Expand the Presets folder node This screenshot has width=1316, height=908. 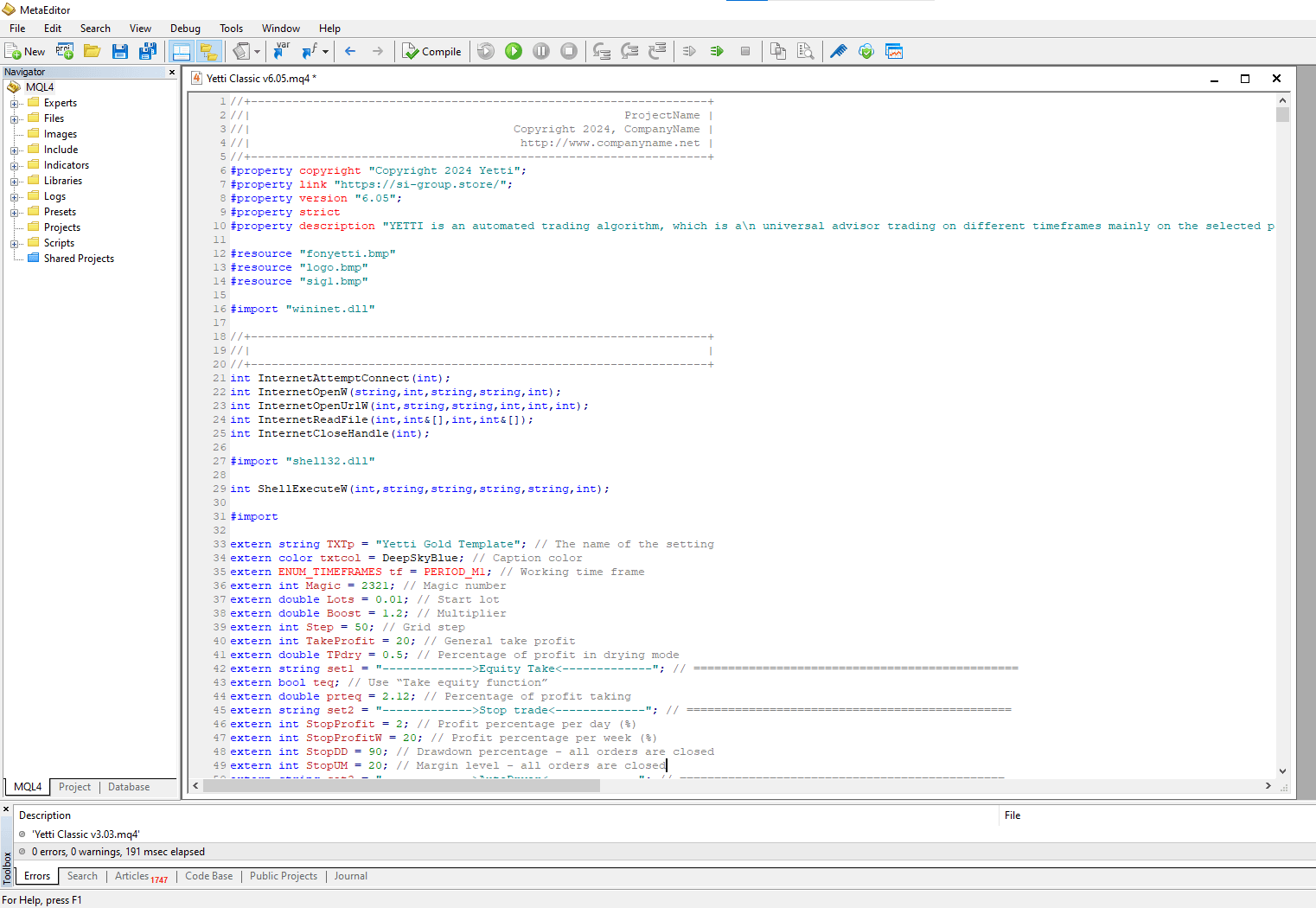(x=15, y=213)
